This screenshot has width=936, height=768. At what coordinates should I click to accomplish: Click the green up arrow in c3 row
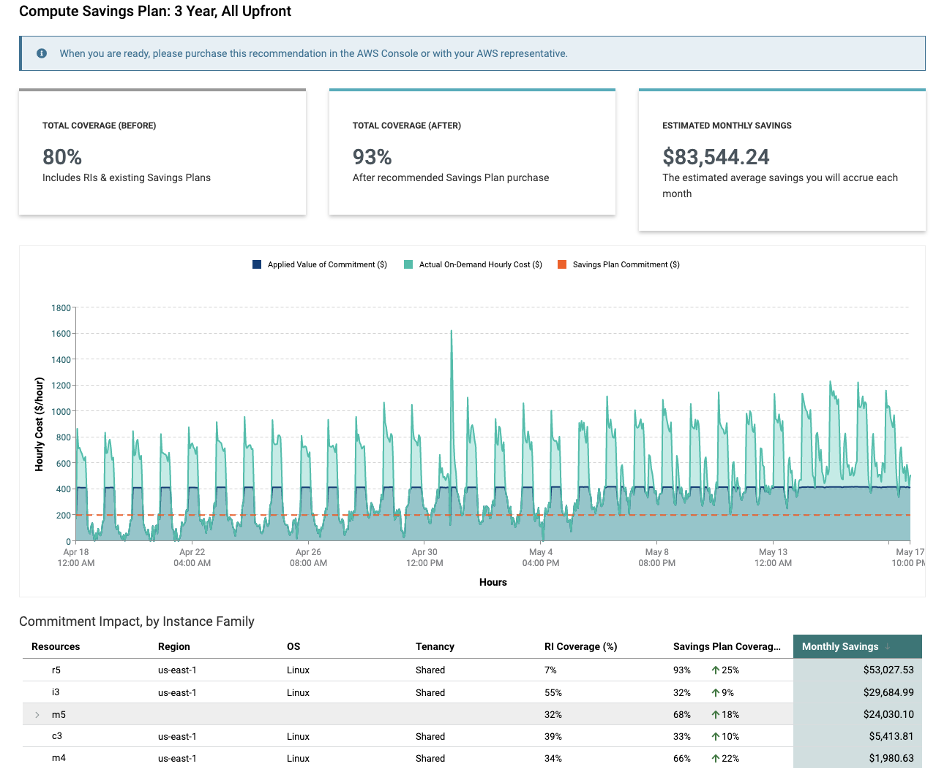point(715,737)
